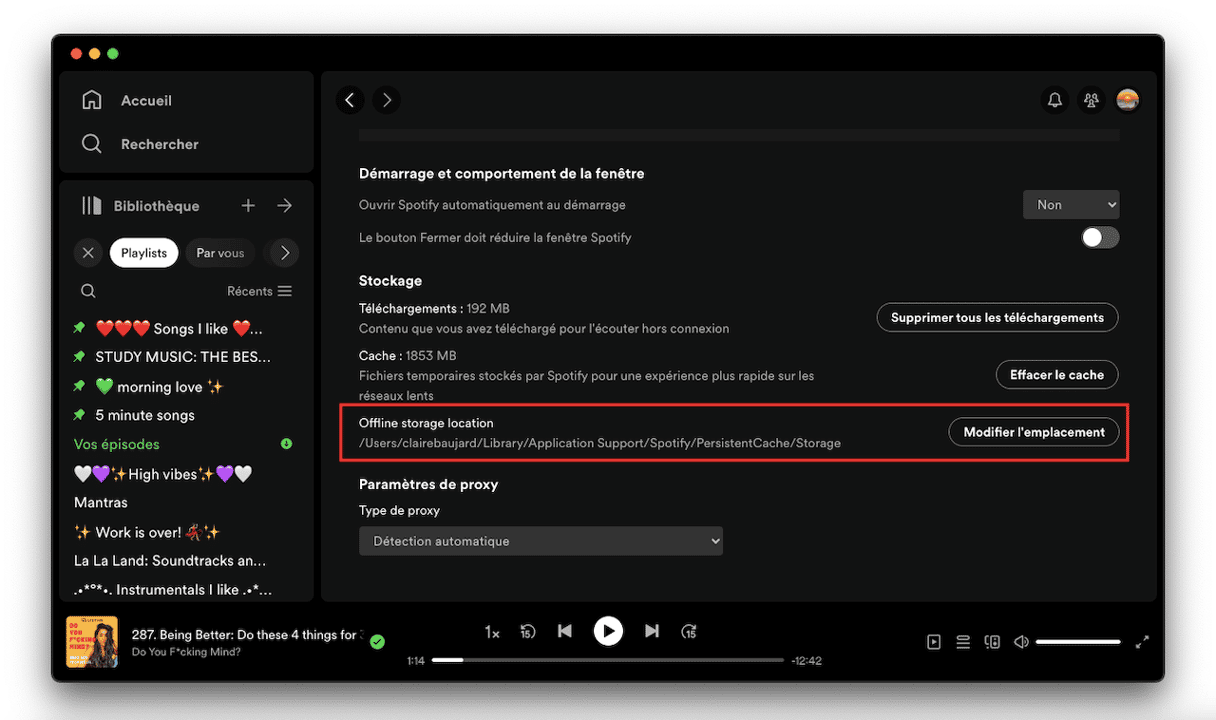Skip to the previous track
Screen dimensions: 1216x720
coord(565,631)
